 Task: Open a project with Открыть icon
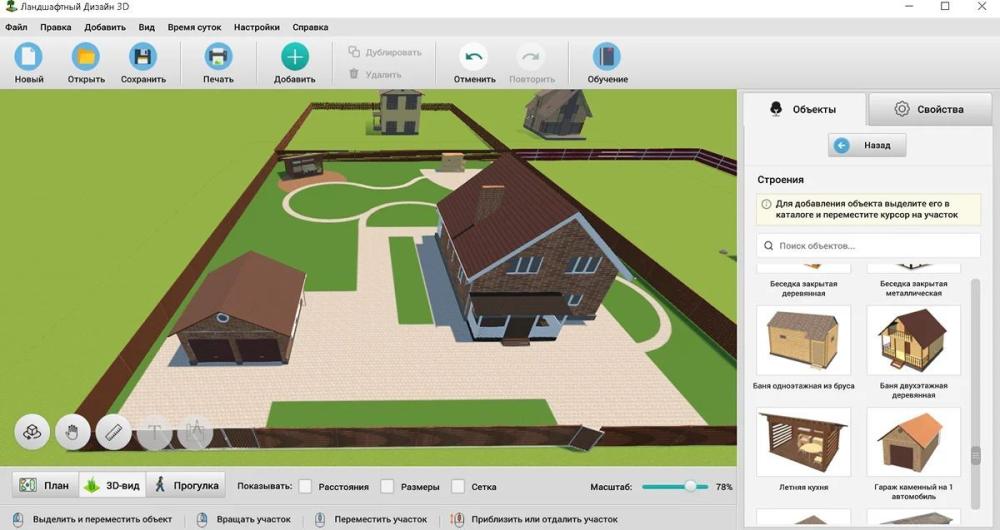coord(86,57)
